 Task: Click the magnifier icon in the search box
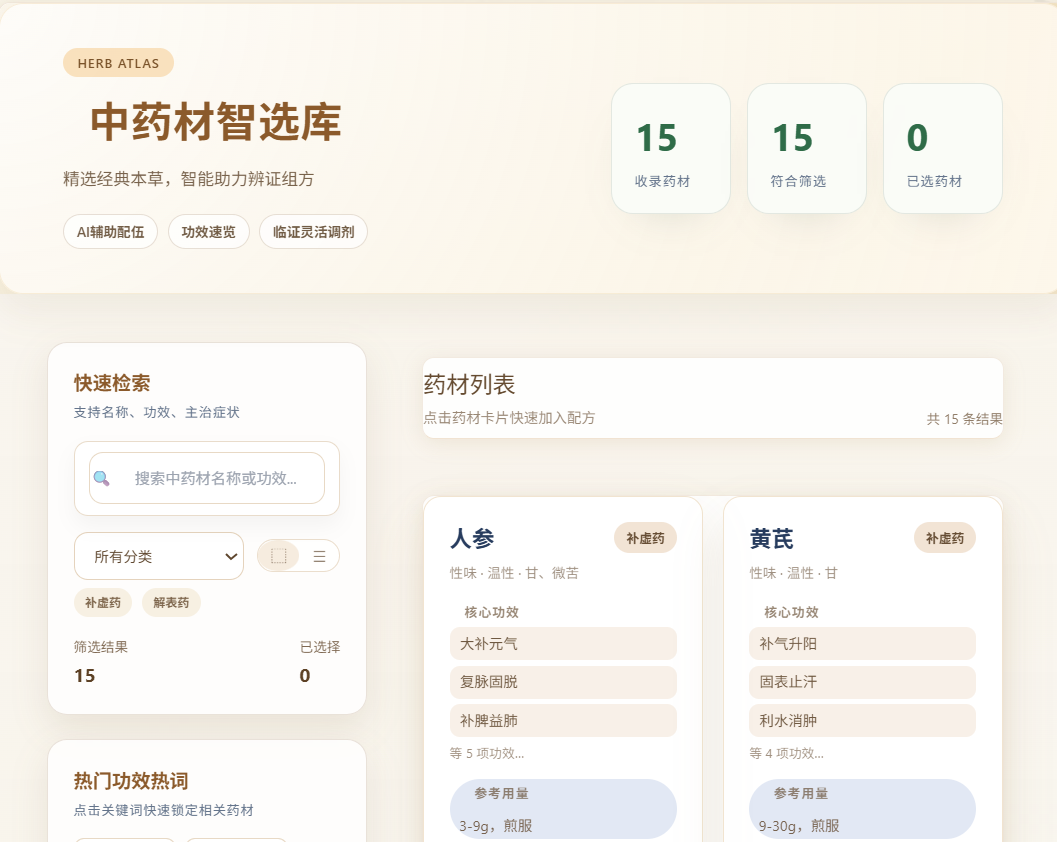click(101, 478)
